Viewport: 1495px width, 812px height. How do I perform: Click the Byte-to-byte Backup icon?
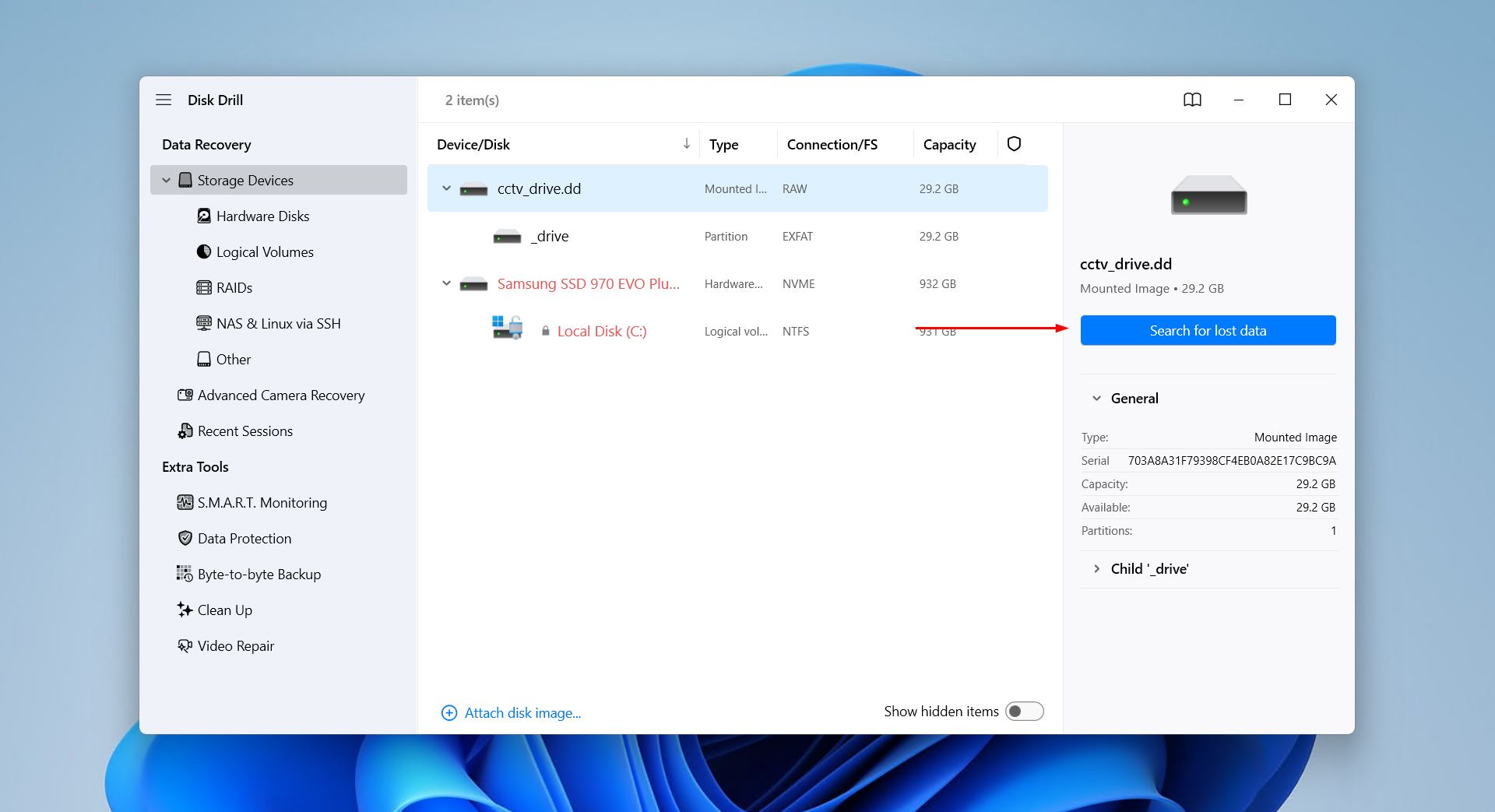(185, 574)
